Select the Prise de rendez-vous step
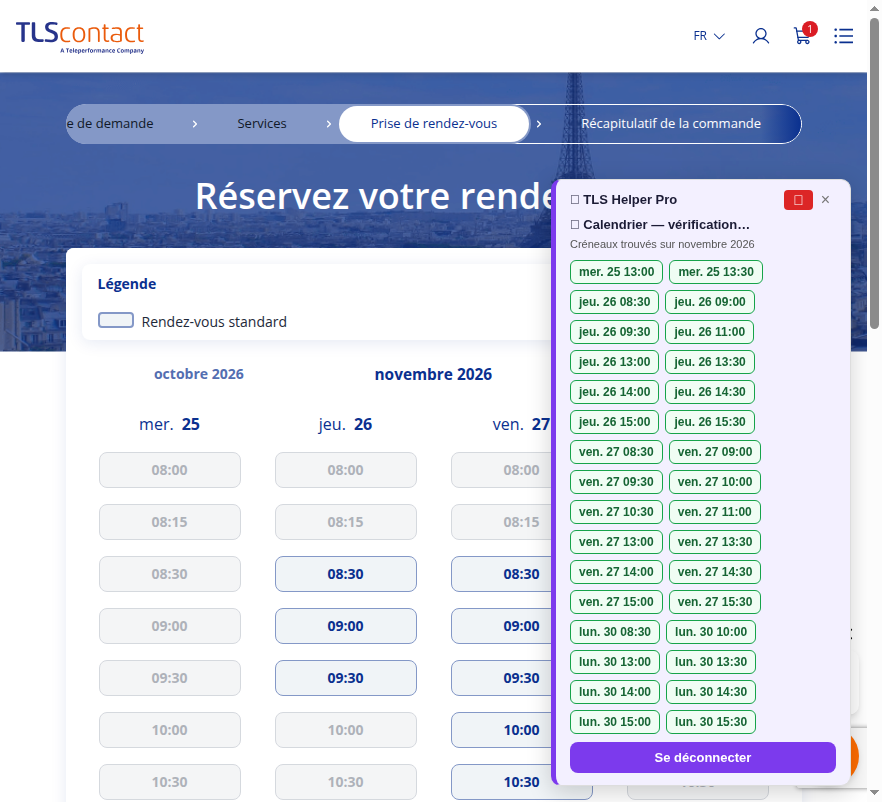This screenshot has width=882, height=802. [434, 124]
